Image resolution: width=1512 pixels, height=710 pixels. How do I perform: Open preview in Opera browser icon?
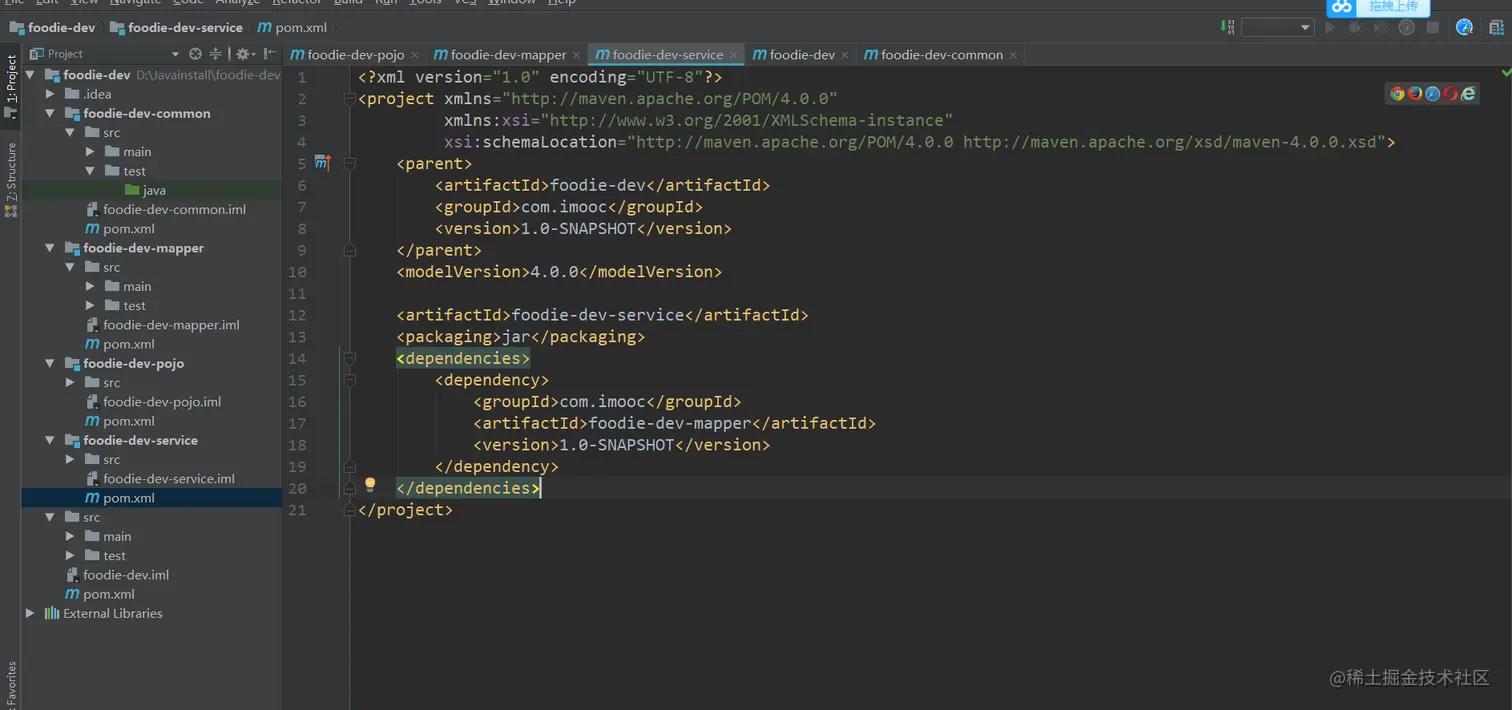pos(1450,94)
